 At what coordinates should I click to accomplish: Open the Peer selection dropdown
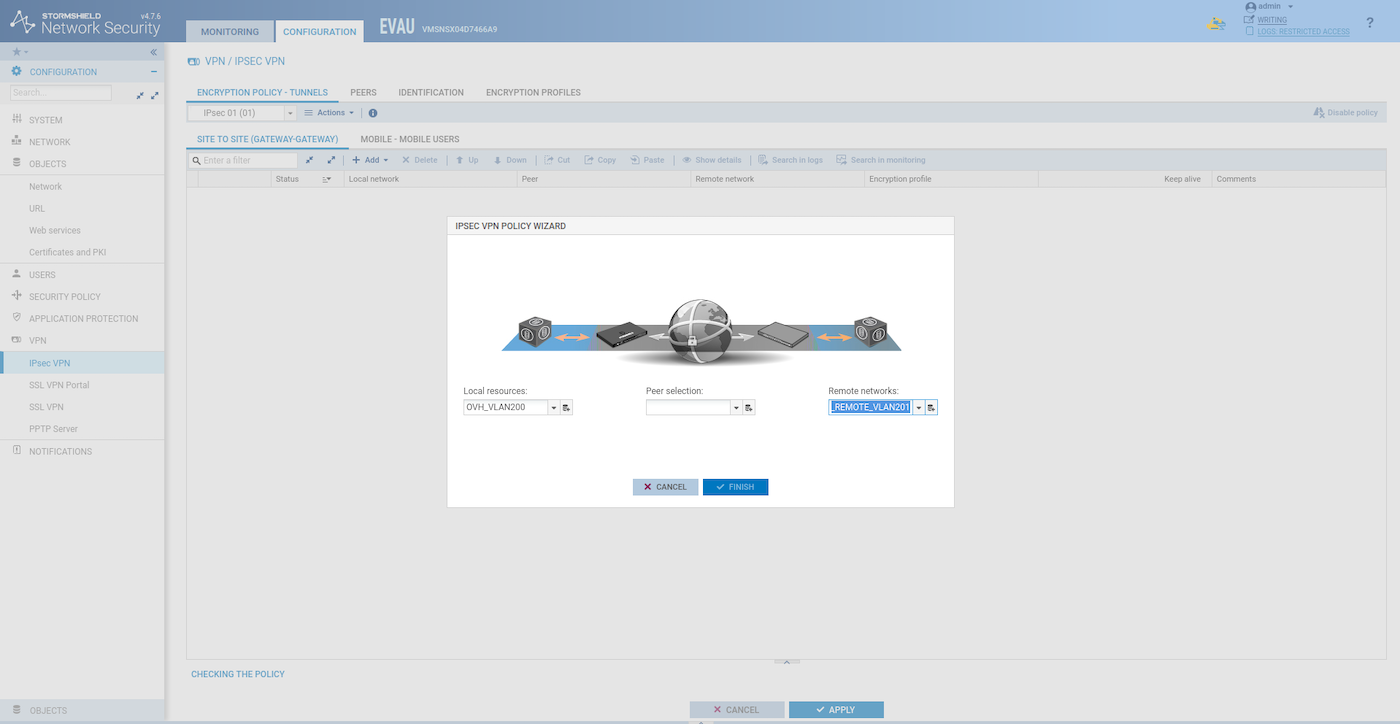tap(736, 408)
